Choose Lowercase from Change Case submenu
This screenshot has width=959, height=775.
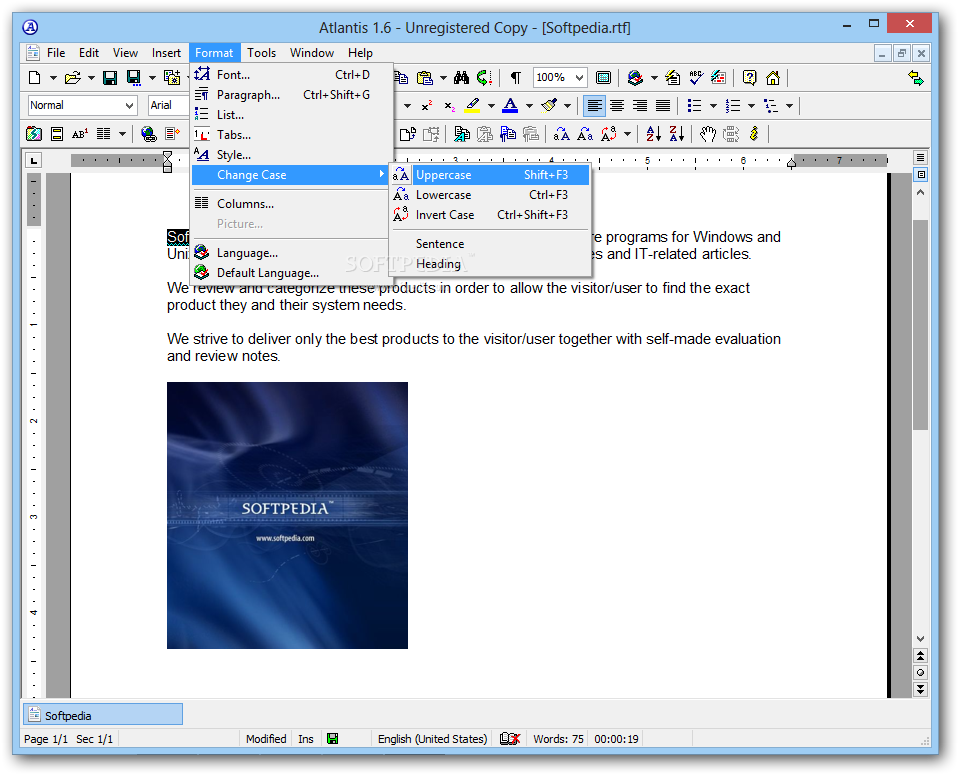491,195
